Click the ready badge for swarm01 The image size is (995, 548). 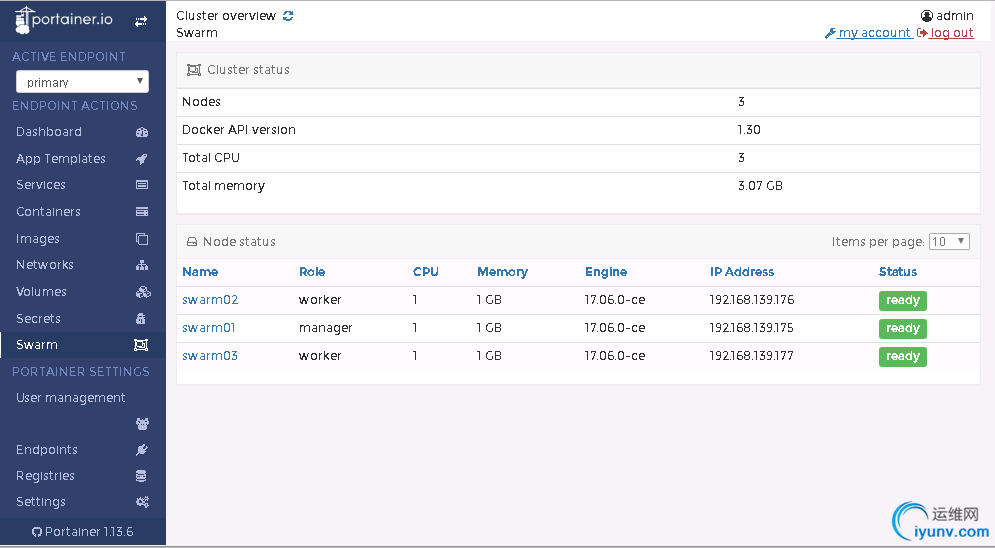pyautogui.click(x=902, y=329)
